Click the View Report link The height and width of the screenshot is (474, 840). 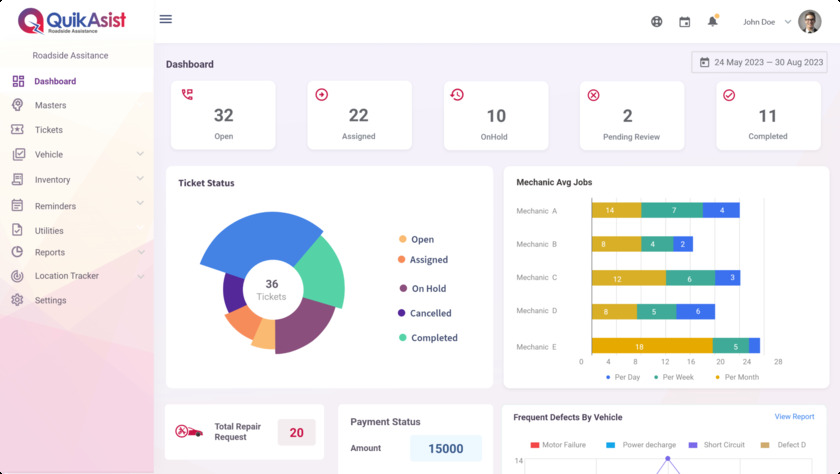[794, 417]
